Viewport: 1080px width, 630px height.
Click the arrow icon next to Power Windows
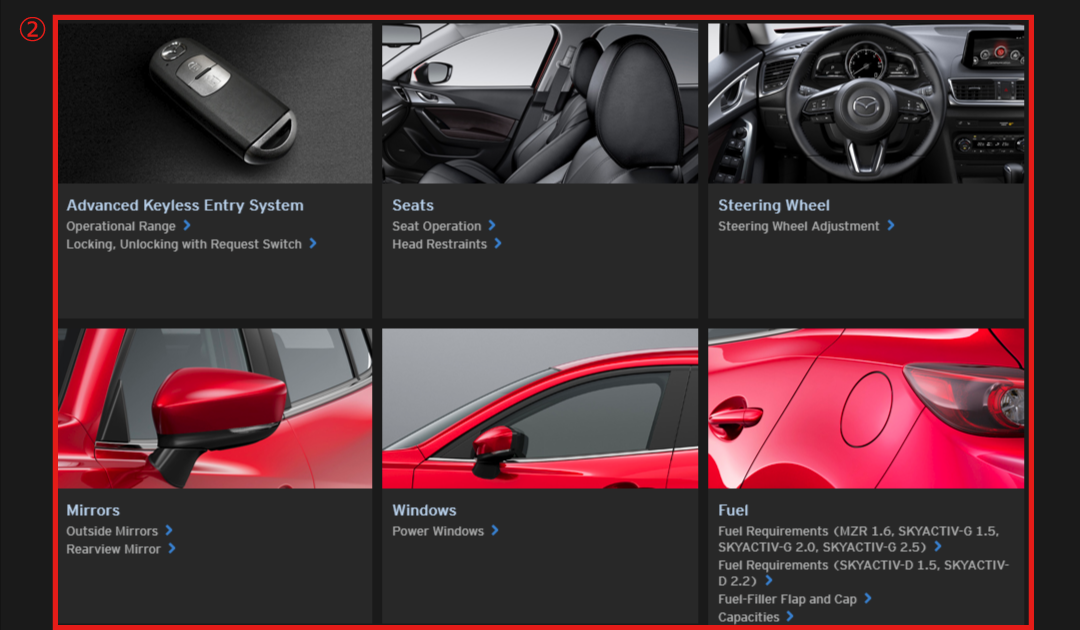coord(495,531)
